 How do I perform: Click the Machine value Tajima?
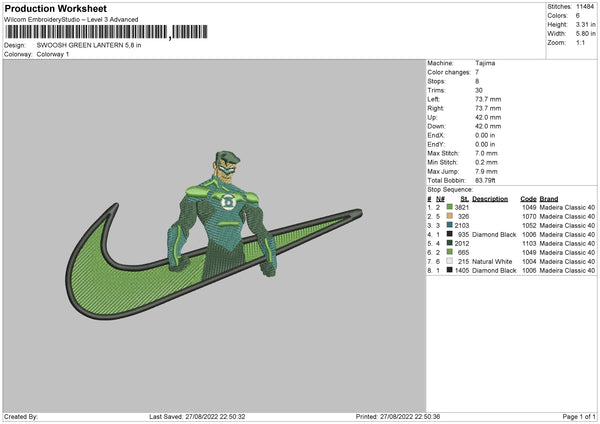486,63
